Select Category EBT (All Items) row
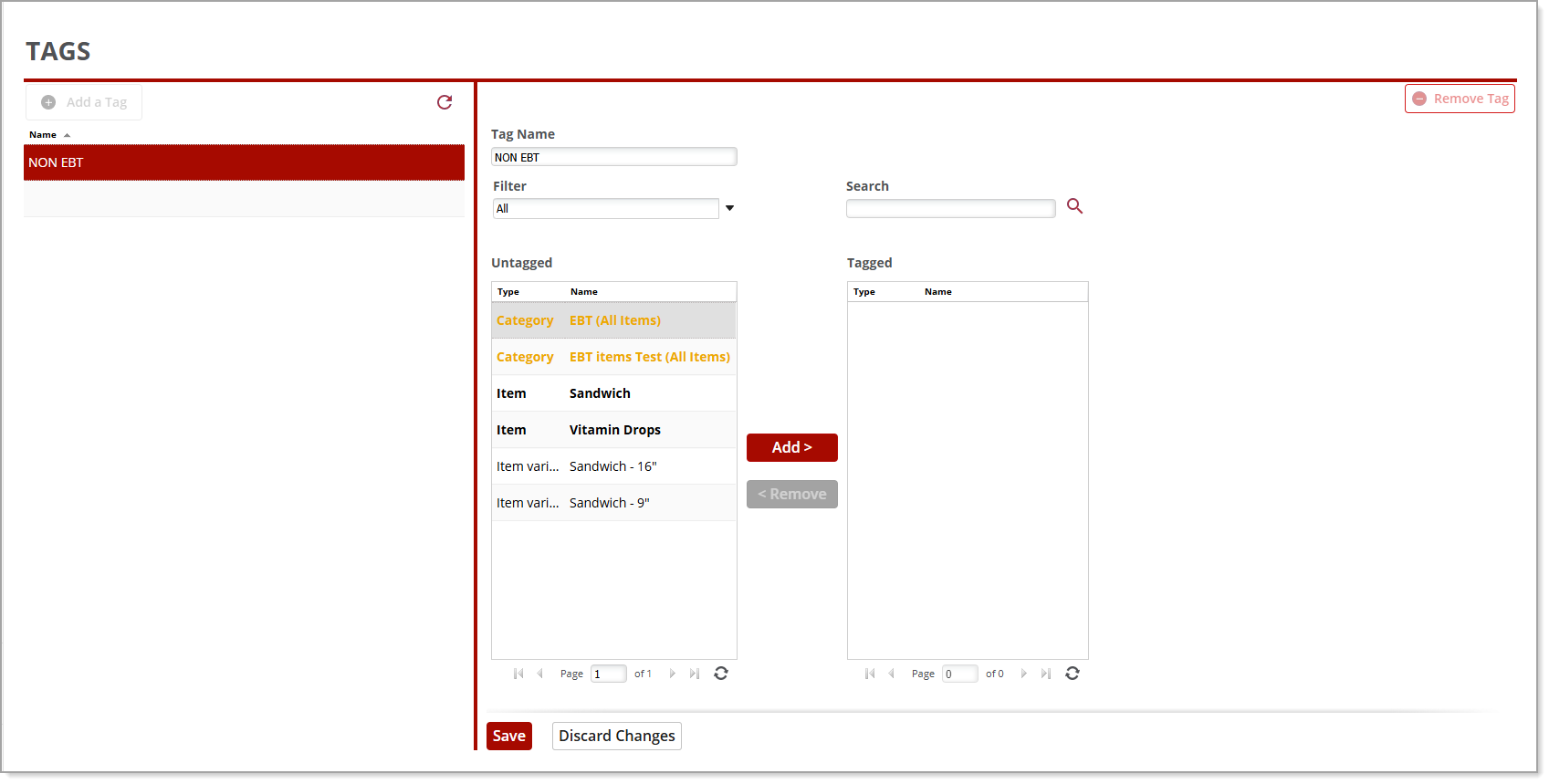 click(x=613, y=320)
